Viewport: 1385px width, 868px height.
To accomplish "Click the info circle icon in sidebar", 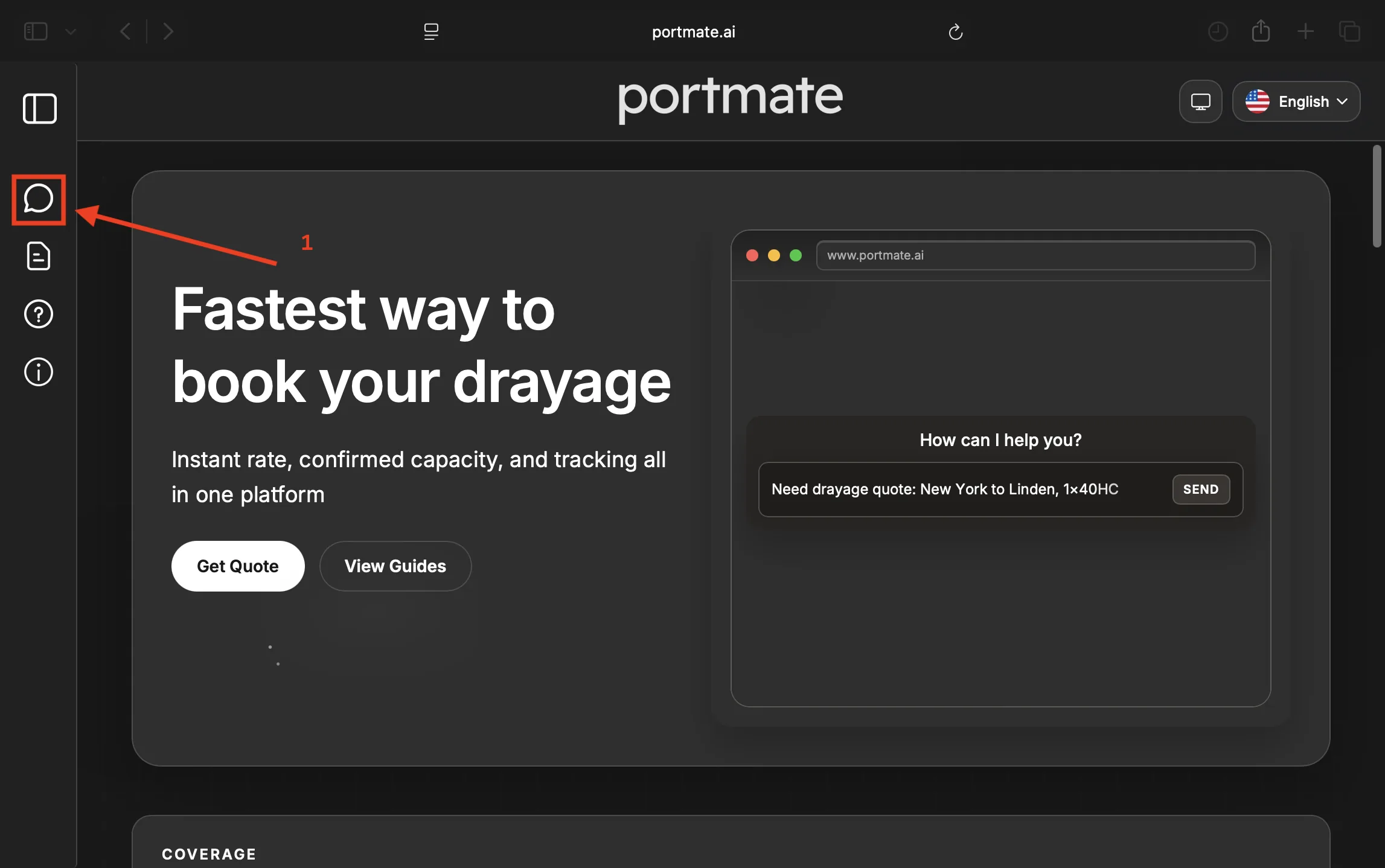I will coord(39,372).
